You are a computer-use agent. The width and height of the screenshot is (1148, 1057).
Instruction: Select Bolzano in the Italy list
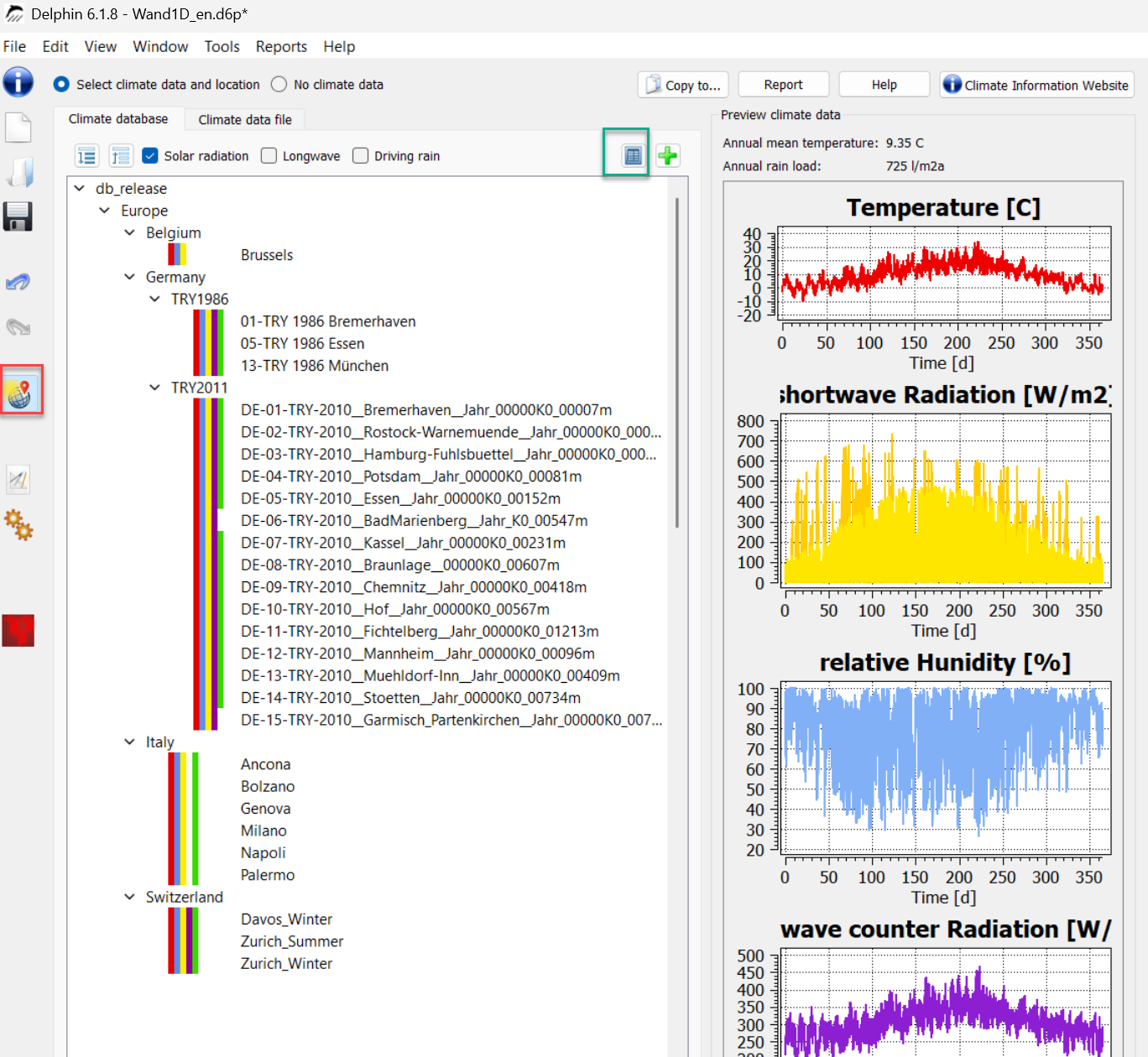click(x=268, y=786)
